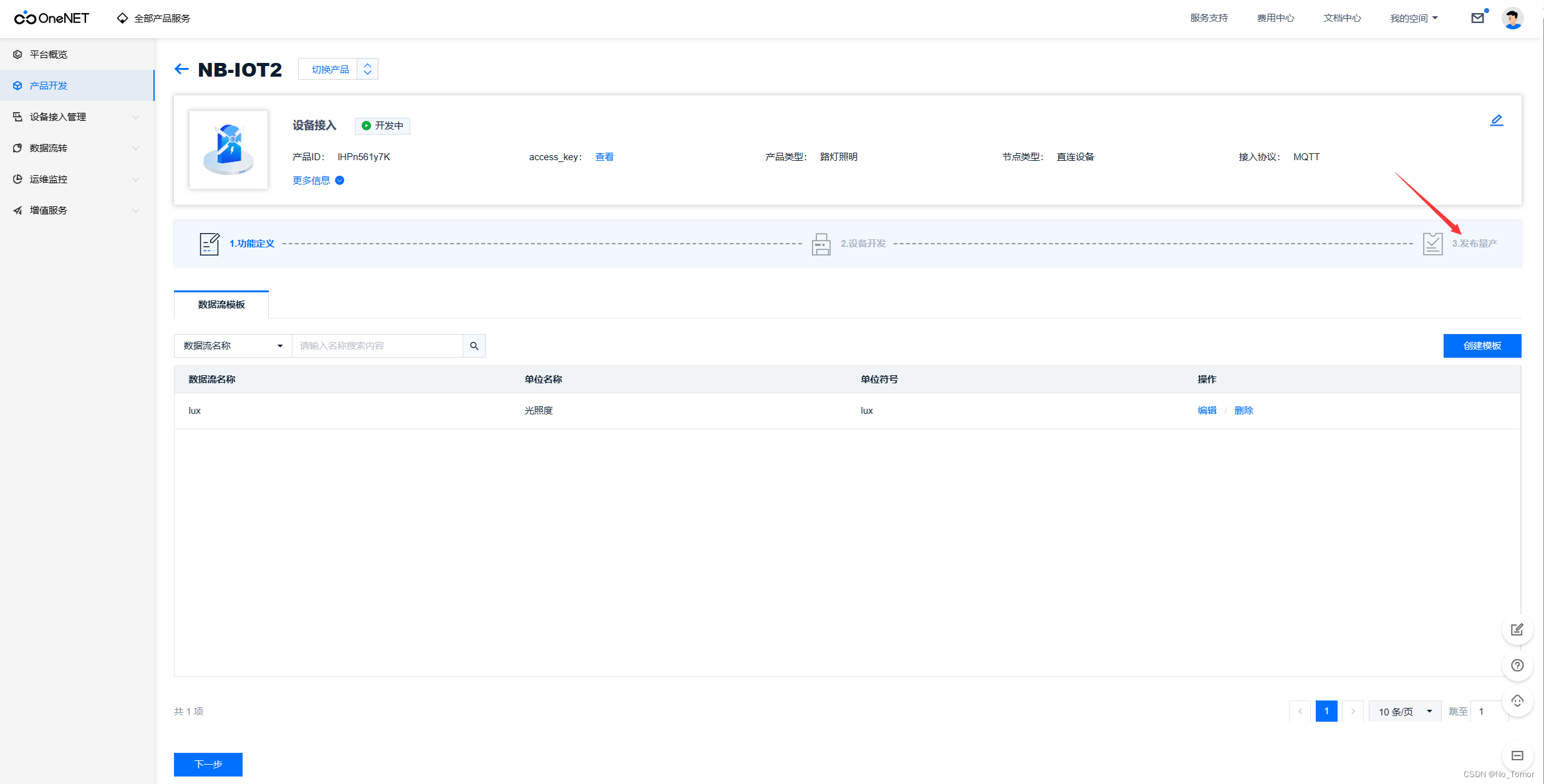Click the 编辑 link for lux
Screen dimensions: 1544x784
click(1207, 411)
